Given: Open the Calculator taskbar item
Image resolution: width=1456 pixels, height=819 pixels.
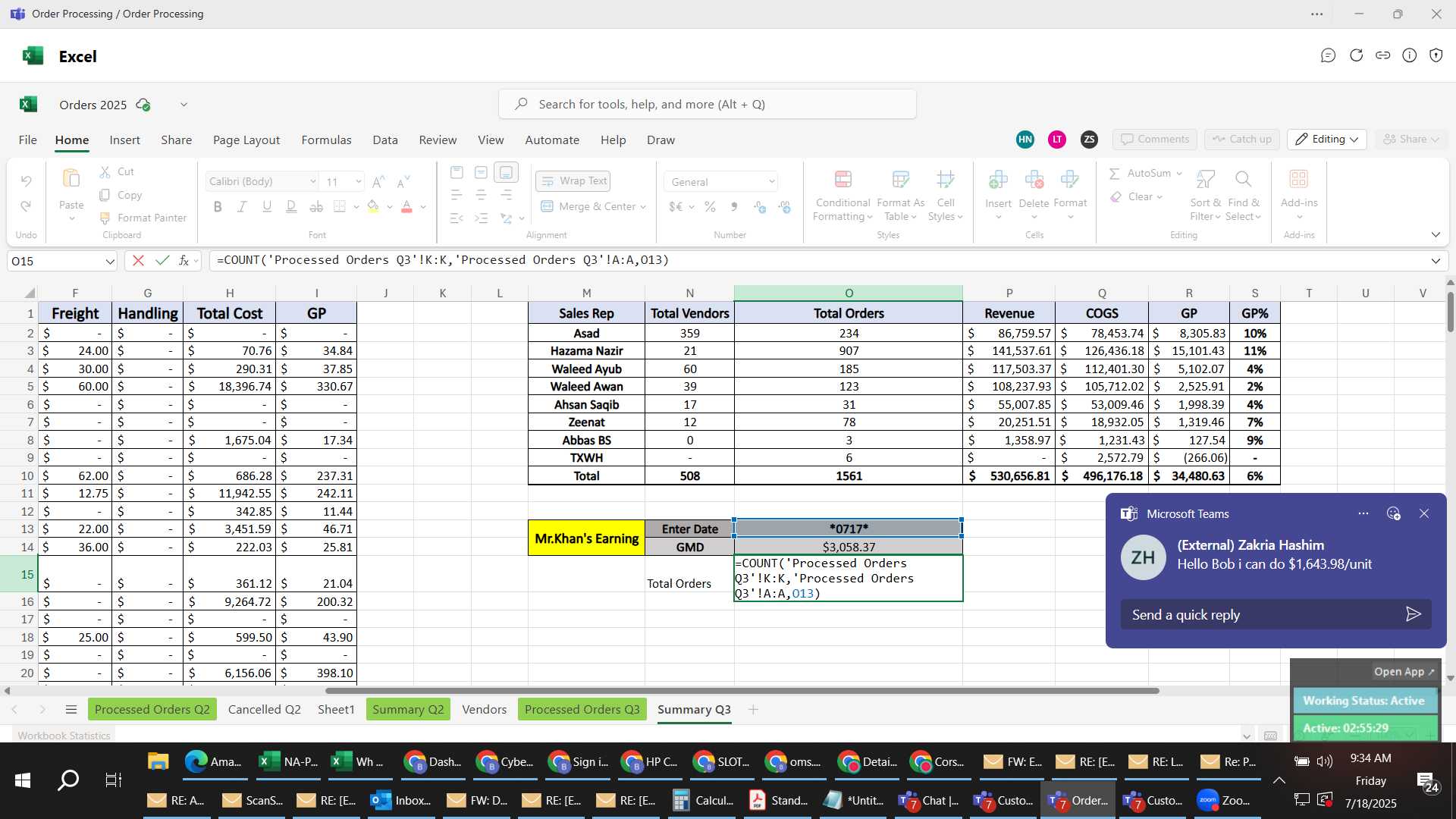Looking at the screenshot, I should [x=704, y=800].
